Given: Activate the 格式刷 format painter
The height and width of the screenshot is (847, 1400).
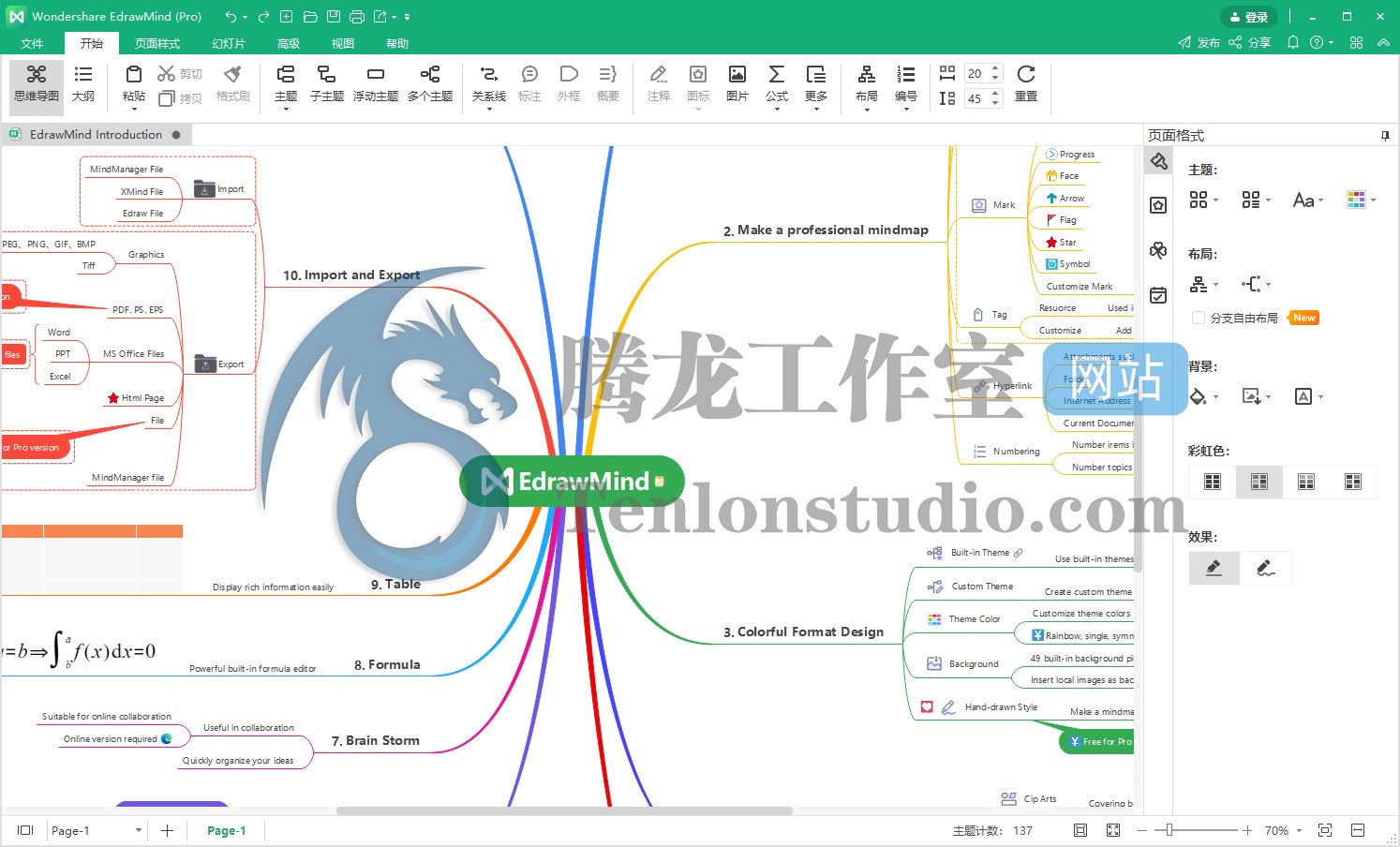Looking at the screenshot, I should (x=232, y=84).
